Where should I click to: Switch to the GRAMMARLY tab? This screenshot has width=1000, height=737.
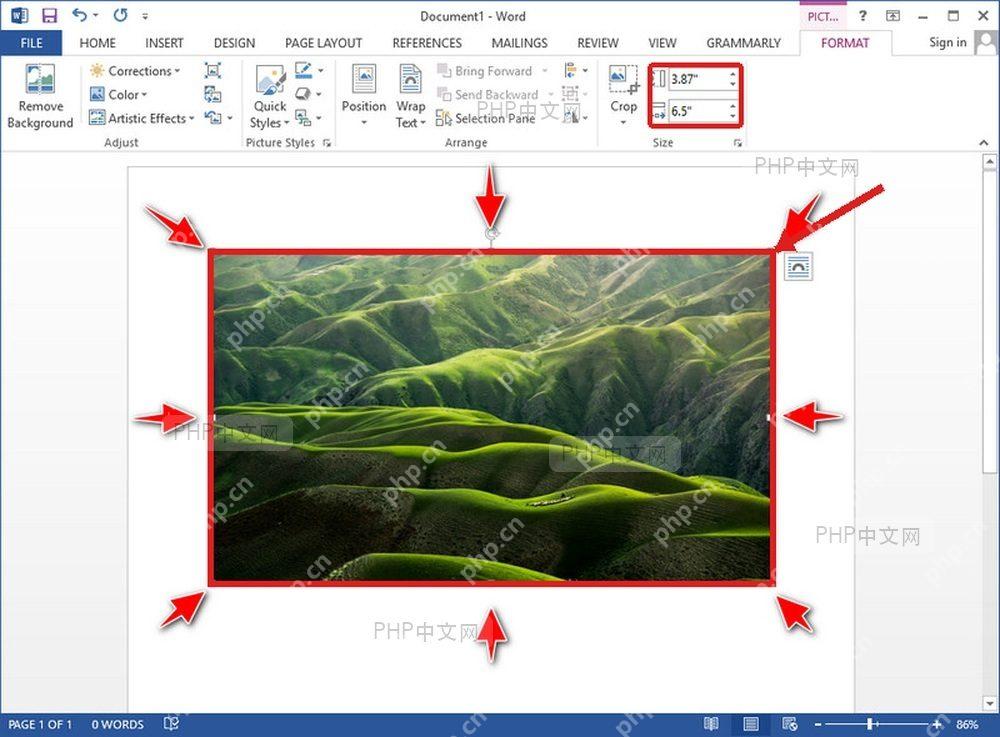point(743,43)
